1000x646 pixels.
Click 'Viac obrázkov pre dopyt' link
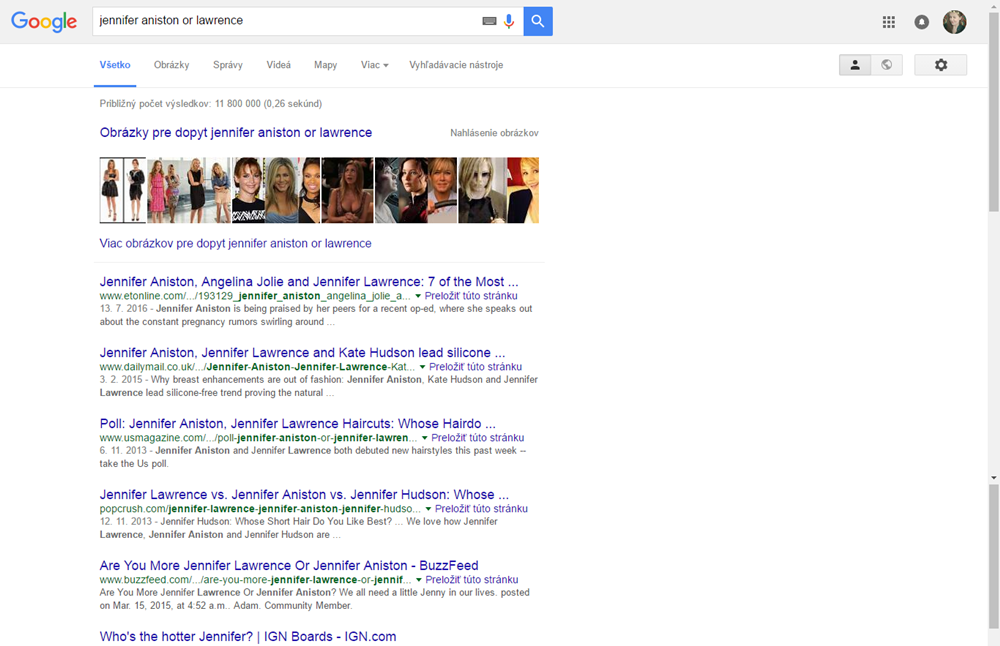(235, 244)
